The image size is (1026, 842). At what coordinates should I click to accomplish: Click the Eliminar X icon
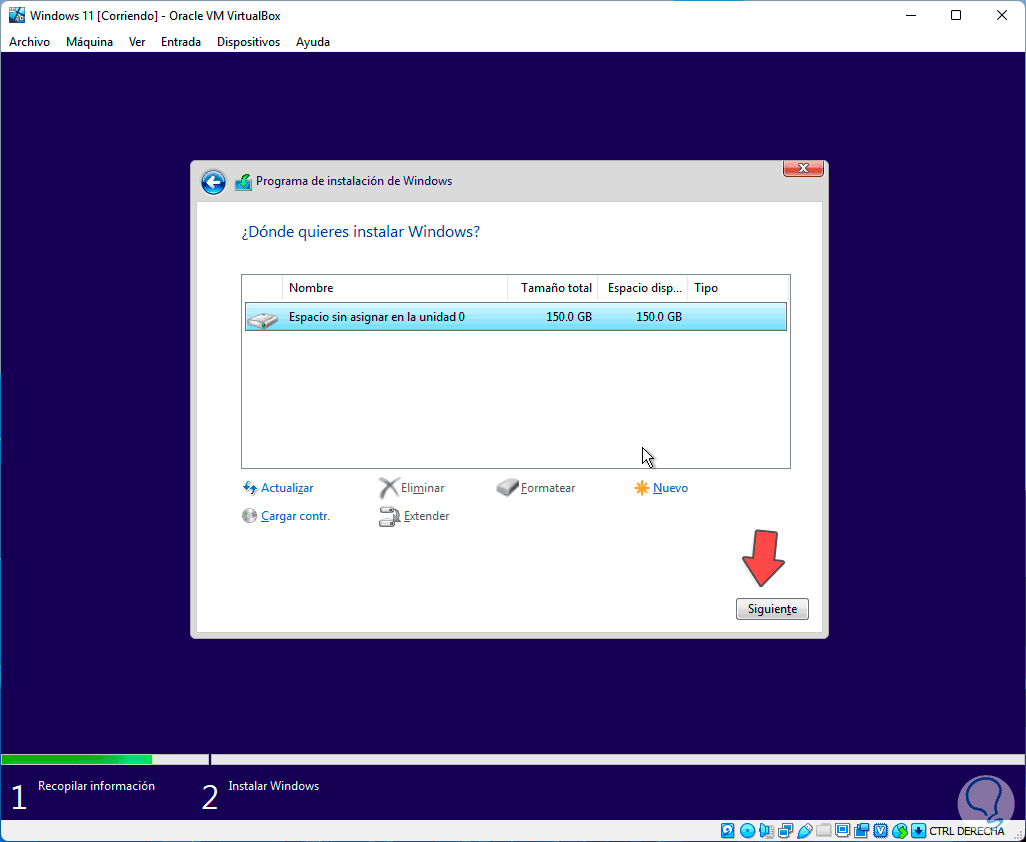(x=389, y=488)
